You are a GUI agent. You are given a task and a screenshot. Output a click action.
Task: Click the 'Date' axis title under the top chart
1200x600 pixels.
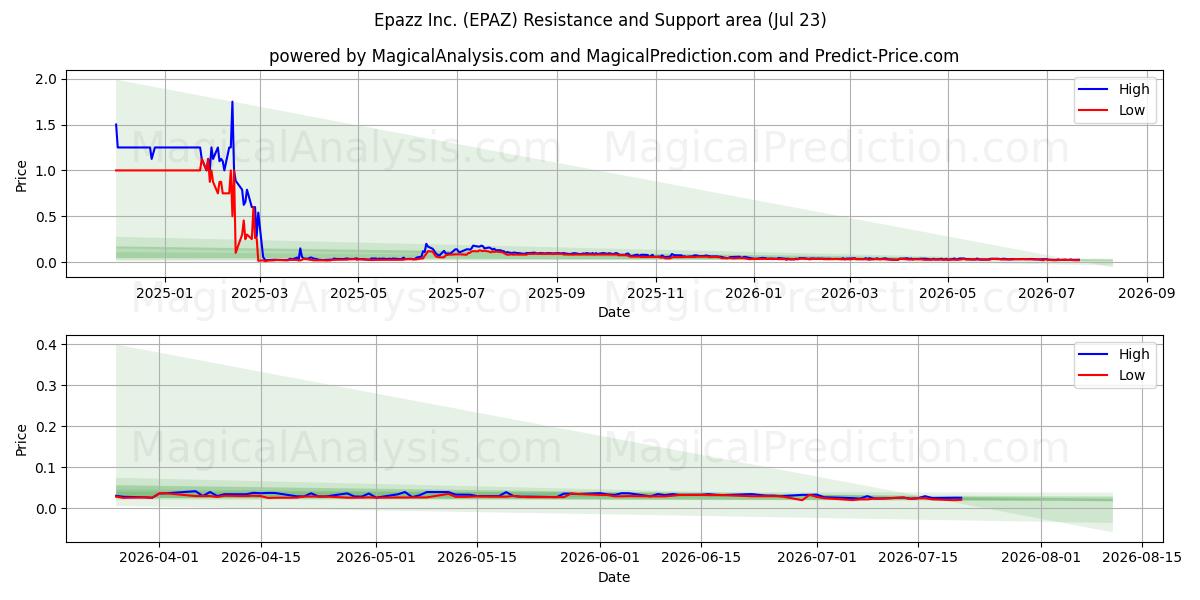[x=614, y=312]
